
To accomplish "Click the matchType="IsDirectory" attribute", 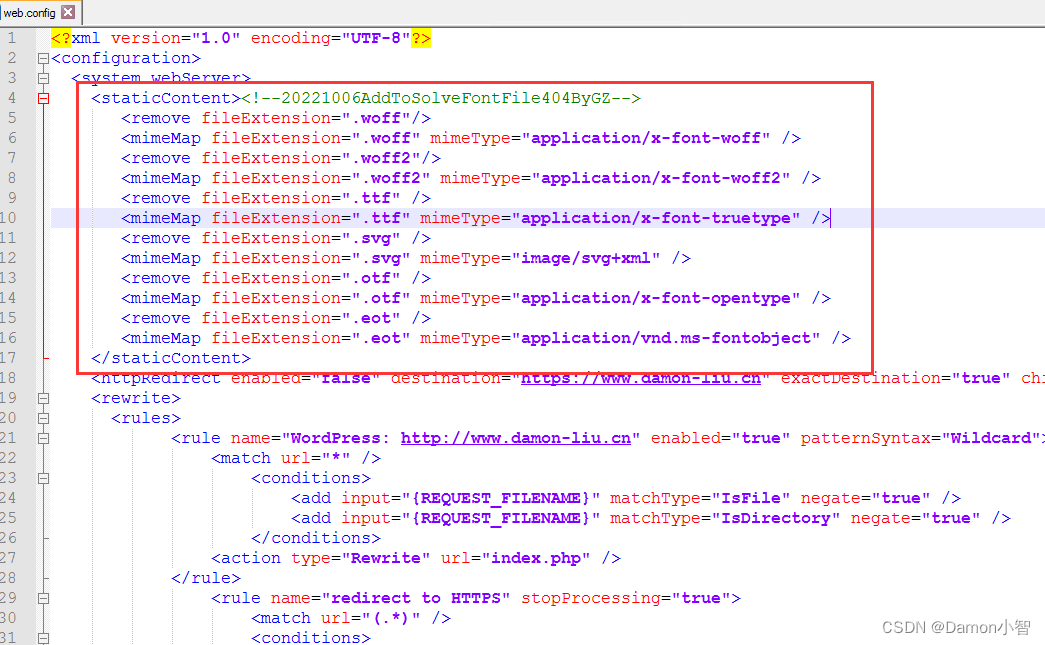I will coord(725,518).
